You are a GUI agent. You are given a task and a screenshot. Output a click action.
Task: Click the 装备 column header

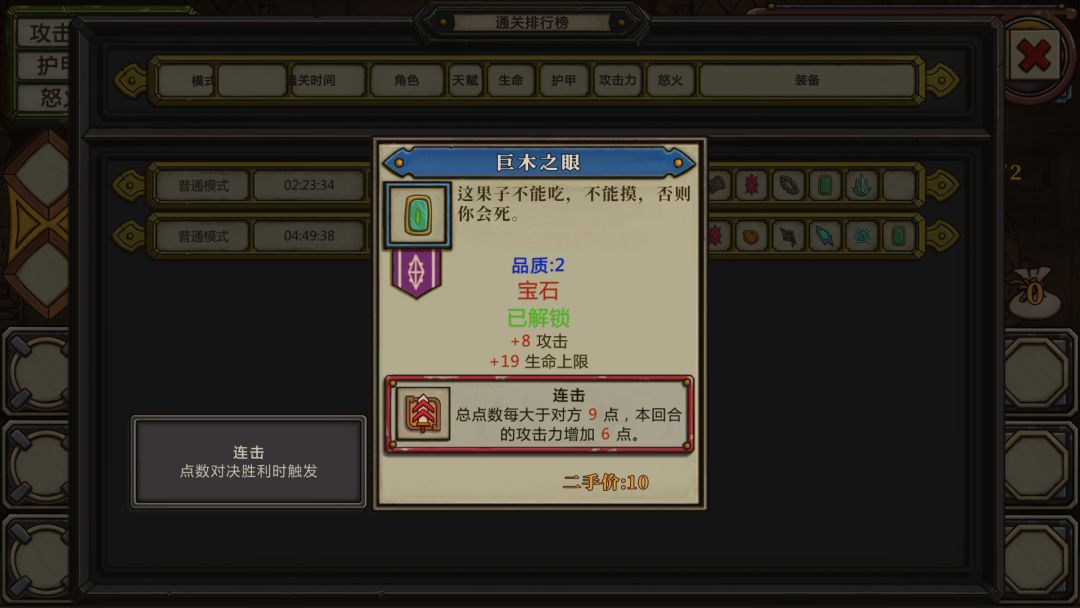807,81
